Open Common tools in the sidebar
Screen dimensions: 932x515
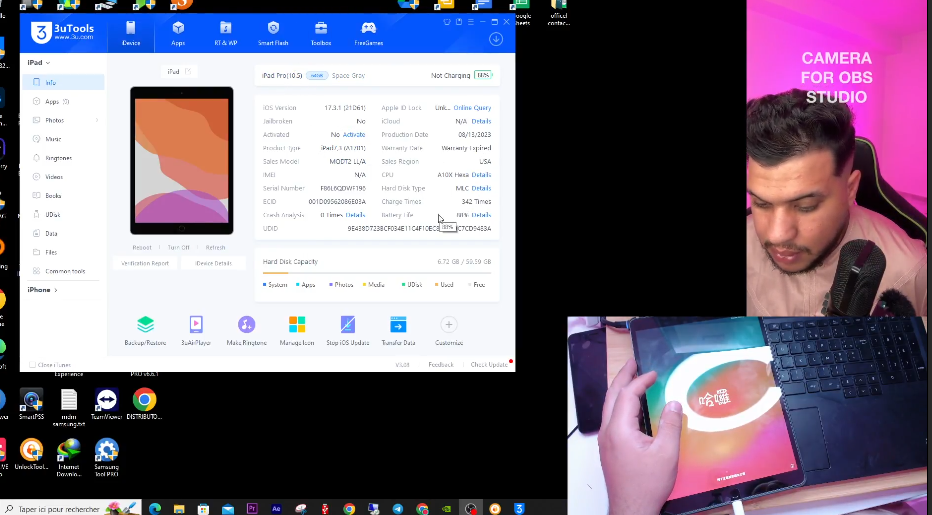tap(64, 271)
